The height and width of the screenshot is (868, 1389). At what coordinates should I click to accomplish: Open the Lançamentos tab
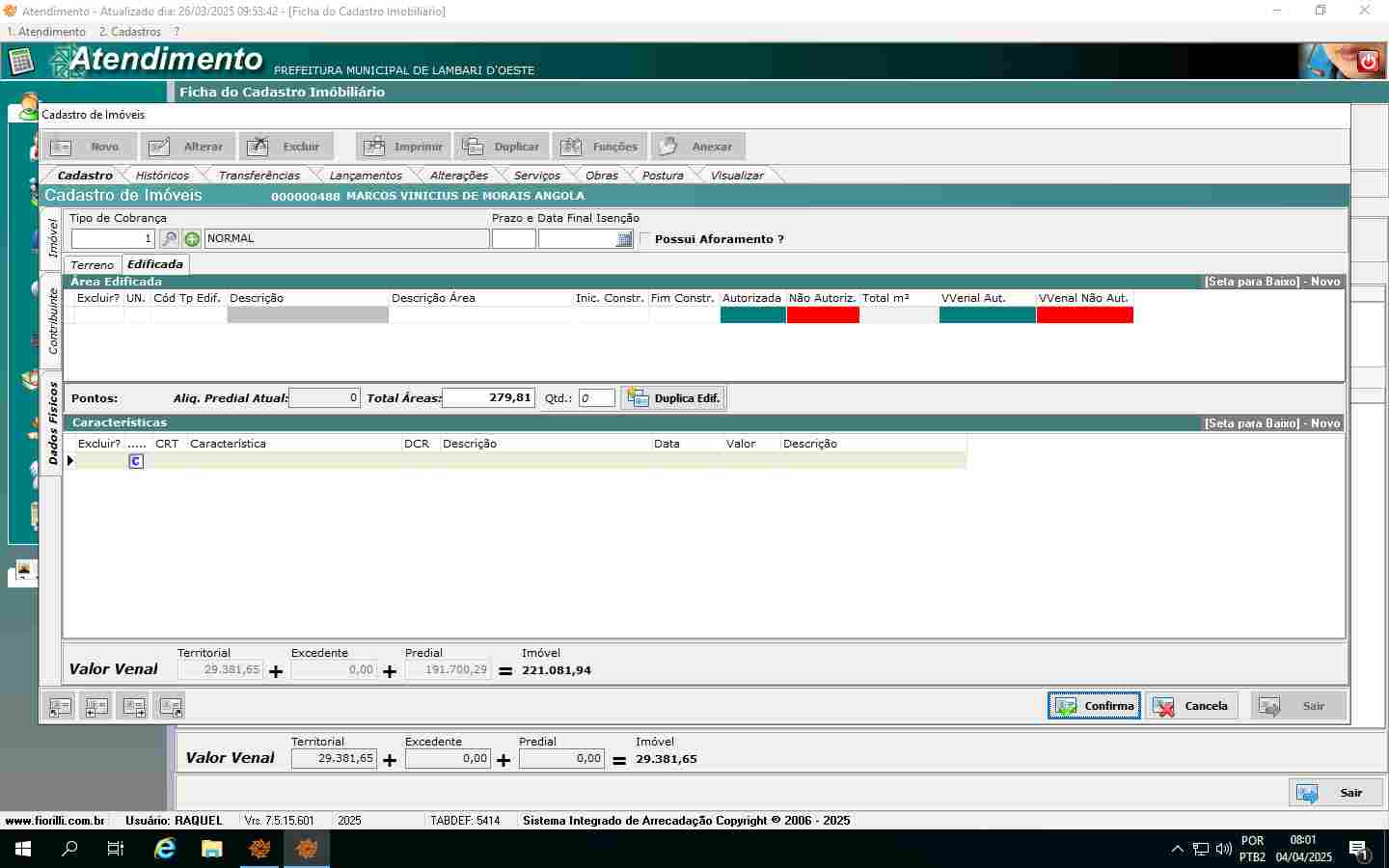[x=365, y=176]
